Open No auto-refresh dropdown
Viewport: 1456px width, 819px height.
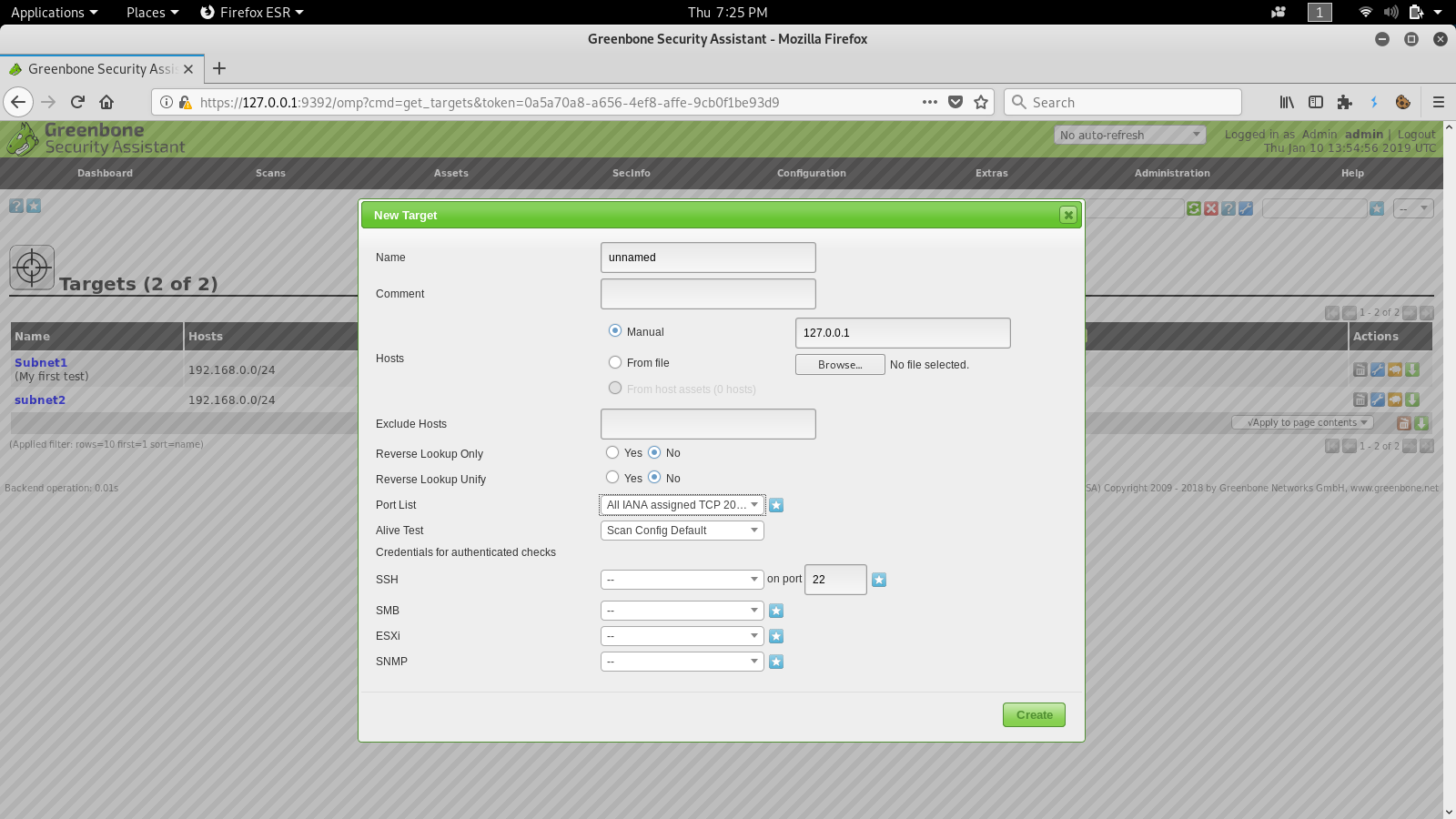pyautogui.click(x=1130, y=135)
